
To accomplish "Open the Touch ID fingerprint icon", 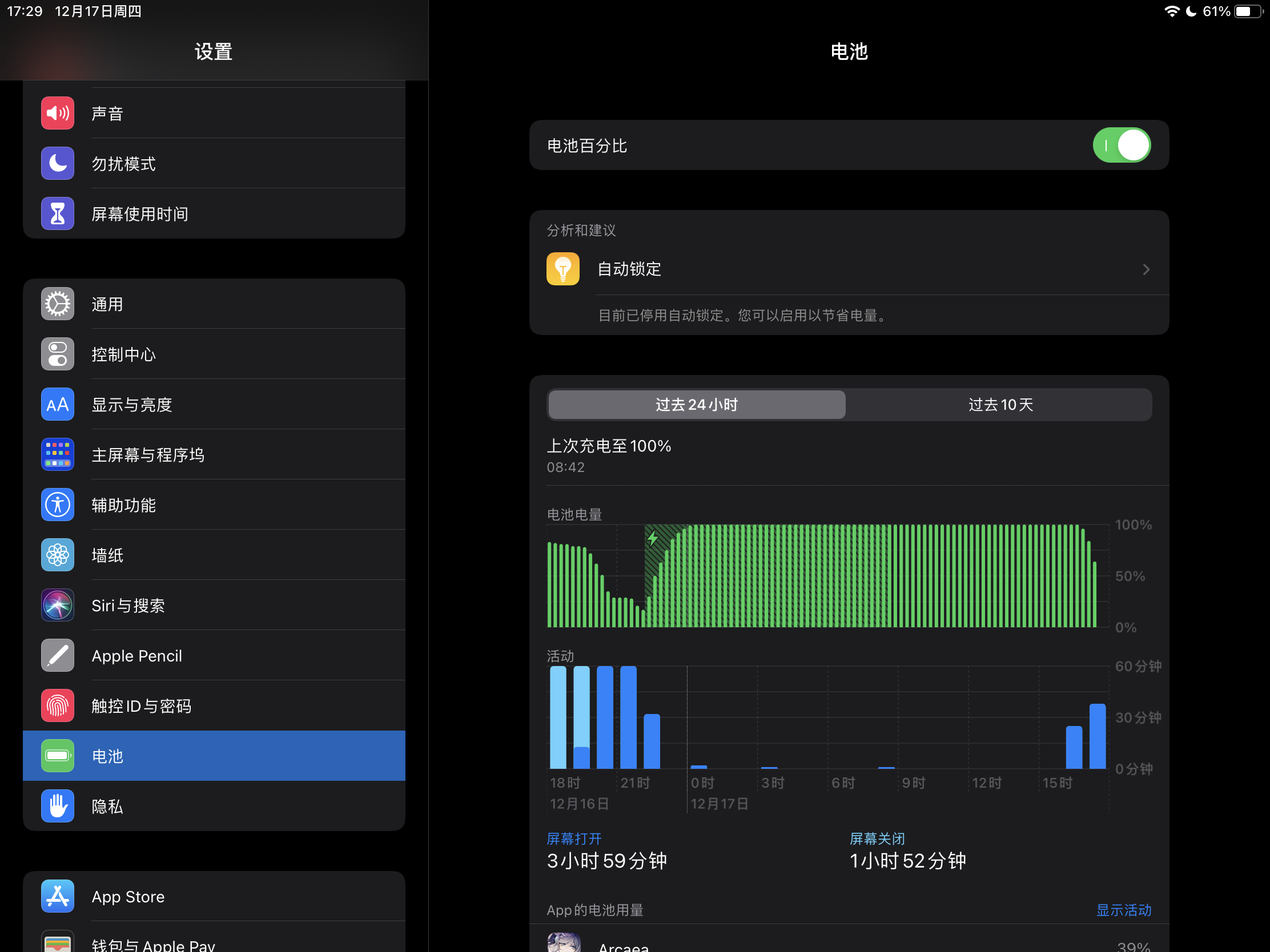I will [x=58, y=706].
